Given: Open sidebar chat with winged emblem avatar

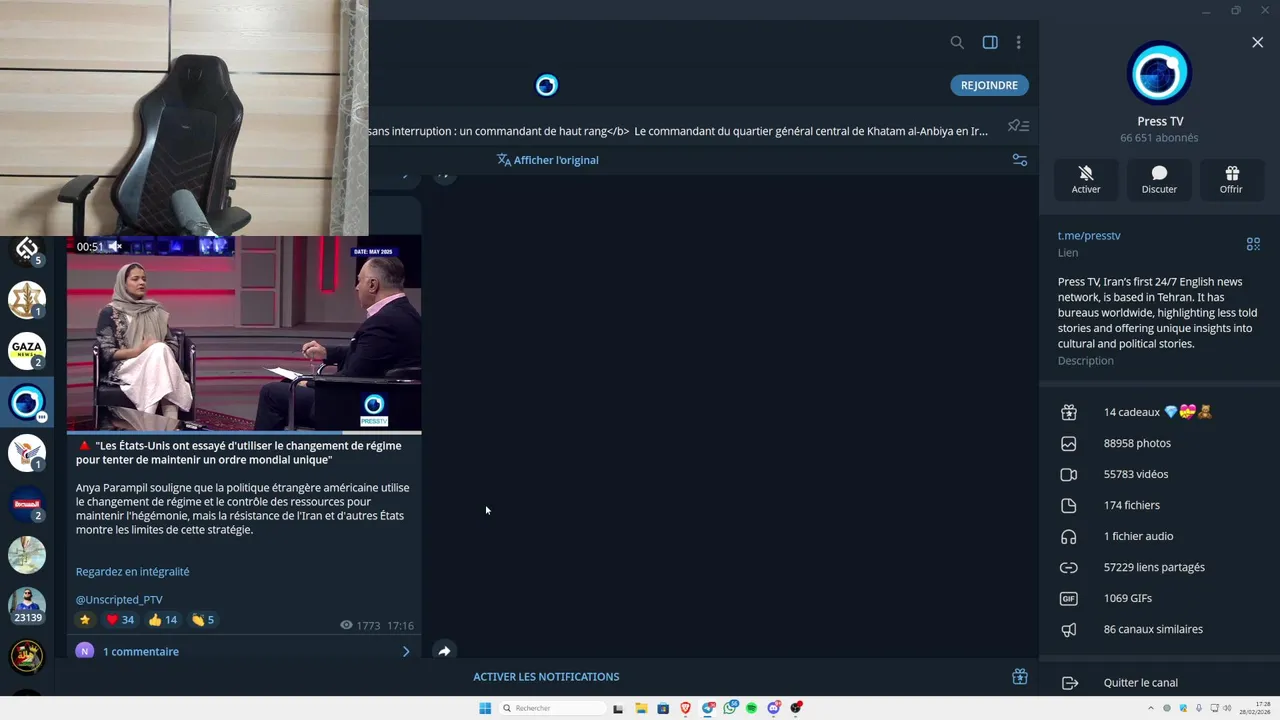Looking at the screenshot, I should tap(27, 453).
